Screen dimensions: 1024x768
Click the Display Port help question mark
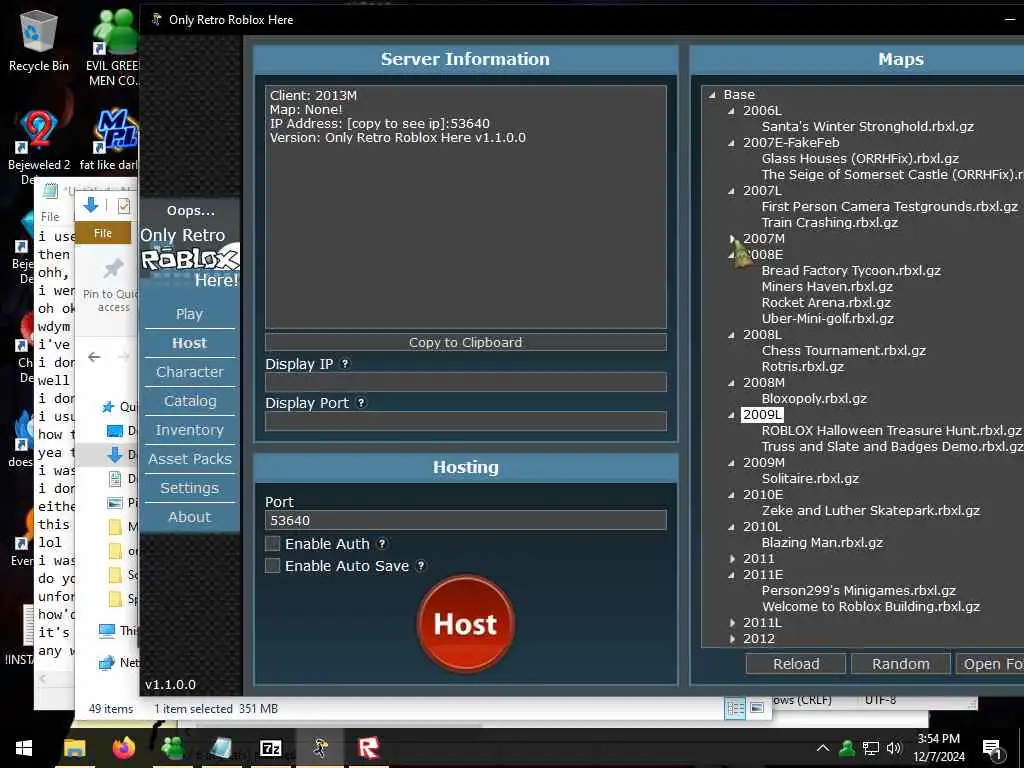pos(360,403)
